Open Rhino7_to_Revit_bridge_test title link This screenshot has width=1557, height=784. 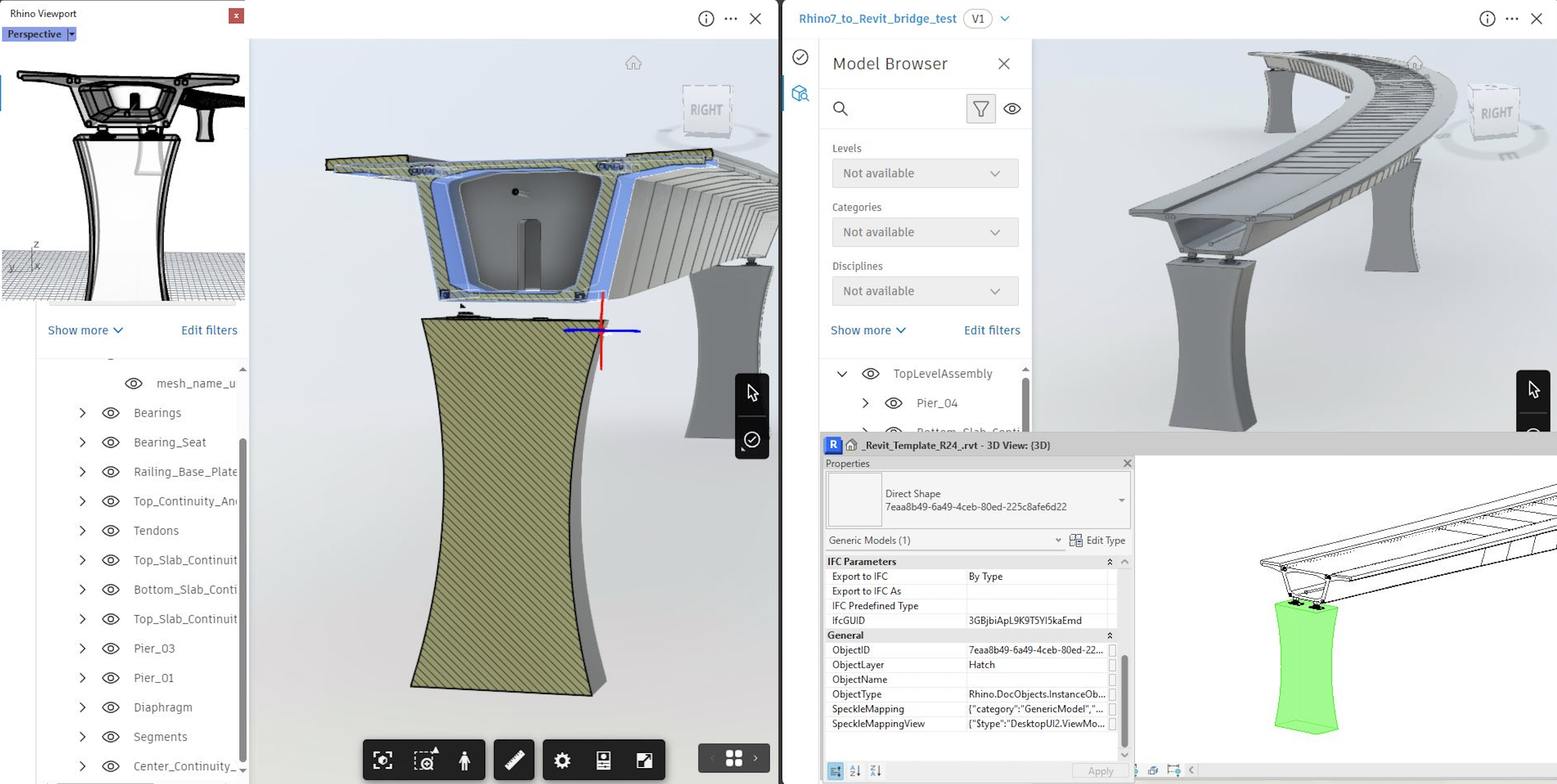pyautogui.click(x=877, y=19)
